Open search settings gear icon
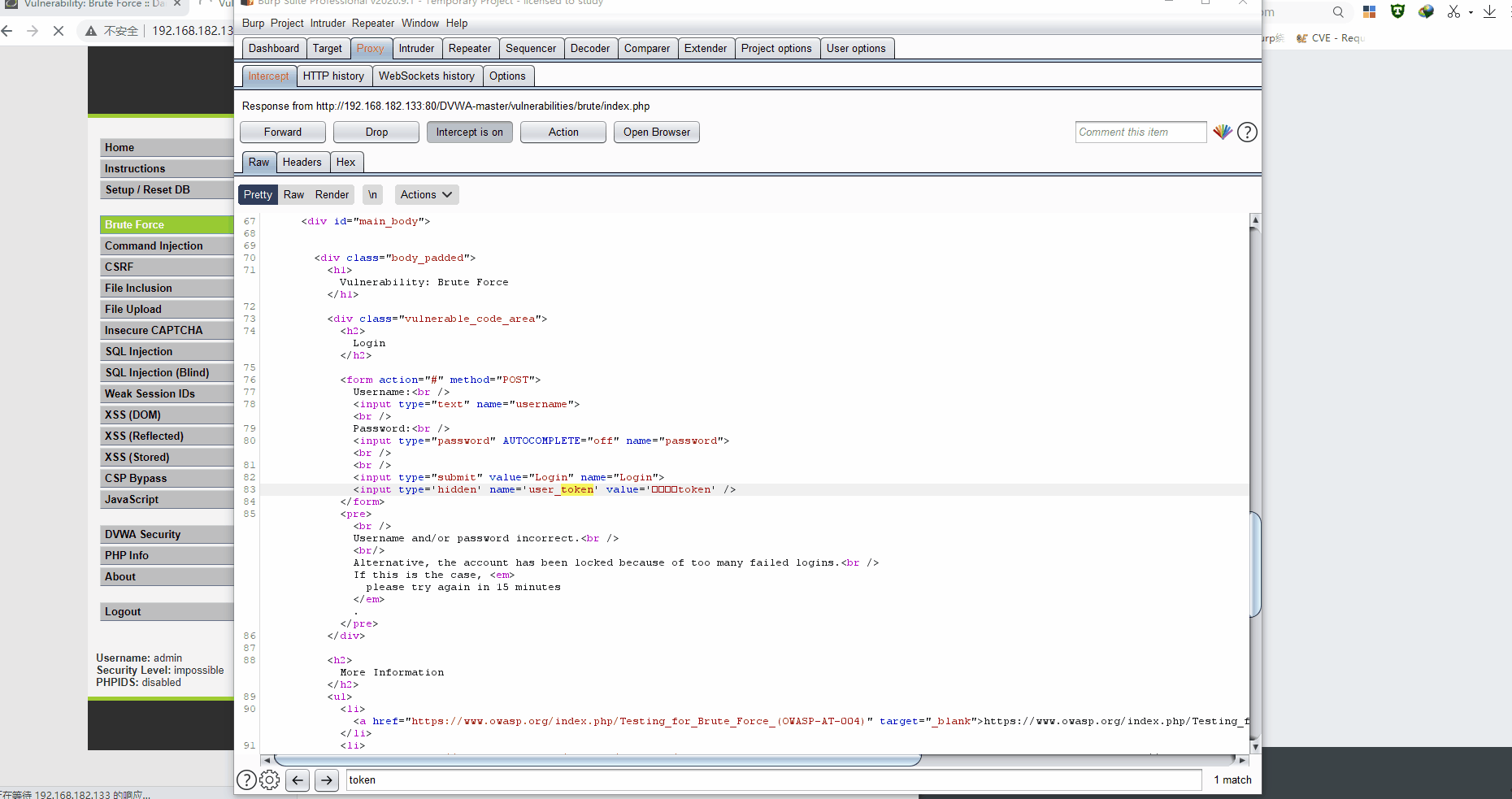Image resolution: width=1512 pixels, height=799 pixels. pyautogui.click(x=269, y=780)
